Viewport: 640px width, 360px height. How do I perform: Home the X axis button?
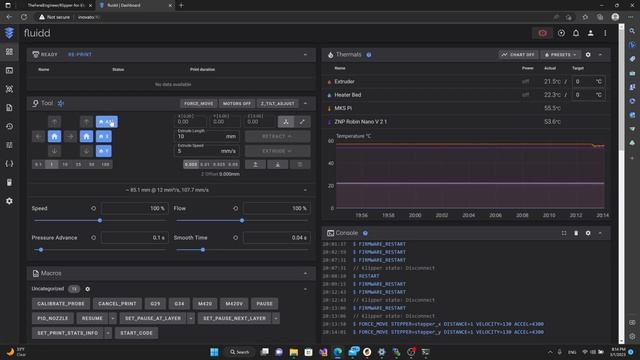[x=104, y=136]
